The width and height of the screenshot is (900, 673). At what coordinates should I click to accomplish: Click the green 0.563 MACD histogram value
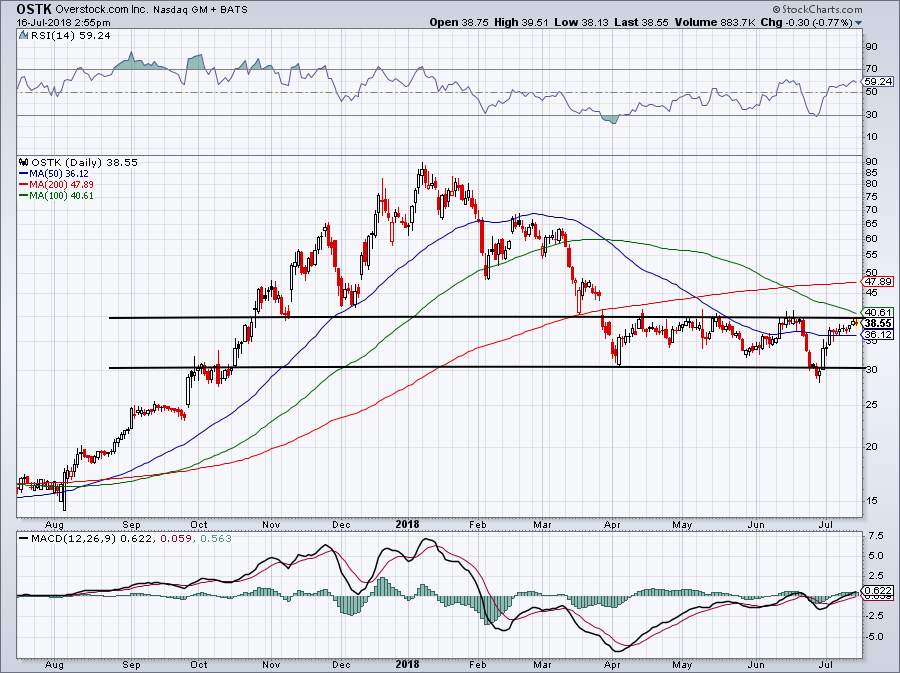[215, 539]
